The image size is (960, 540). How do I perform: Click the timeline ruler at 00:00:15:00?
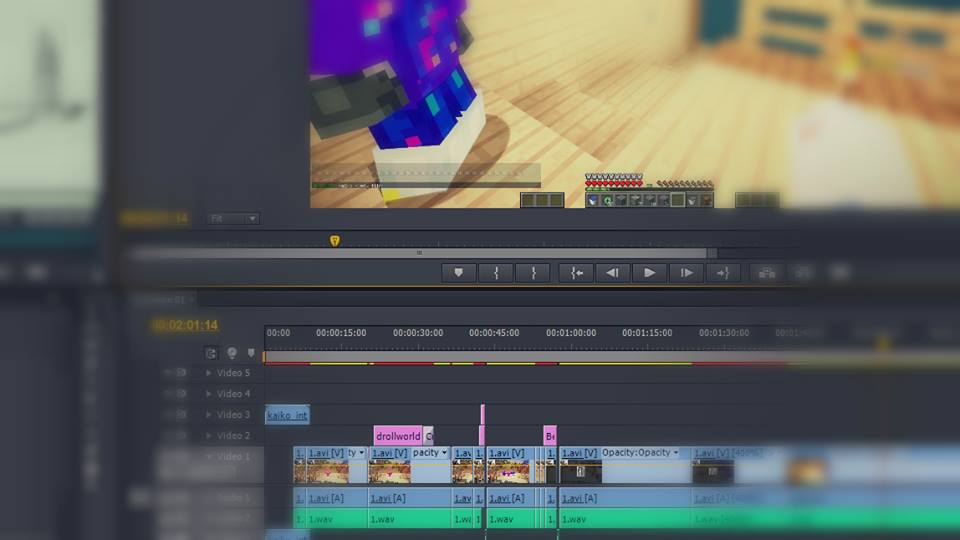tap(341, 333)
